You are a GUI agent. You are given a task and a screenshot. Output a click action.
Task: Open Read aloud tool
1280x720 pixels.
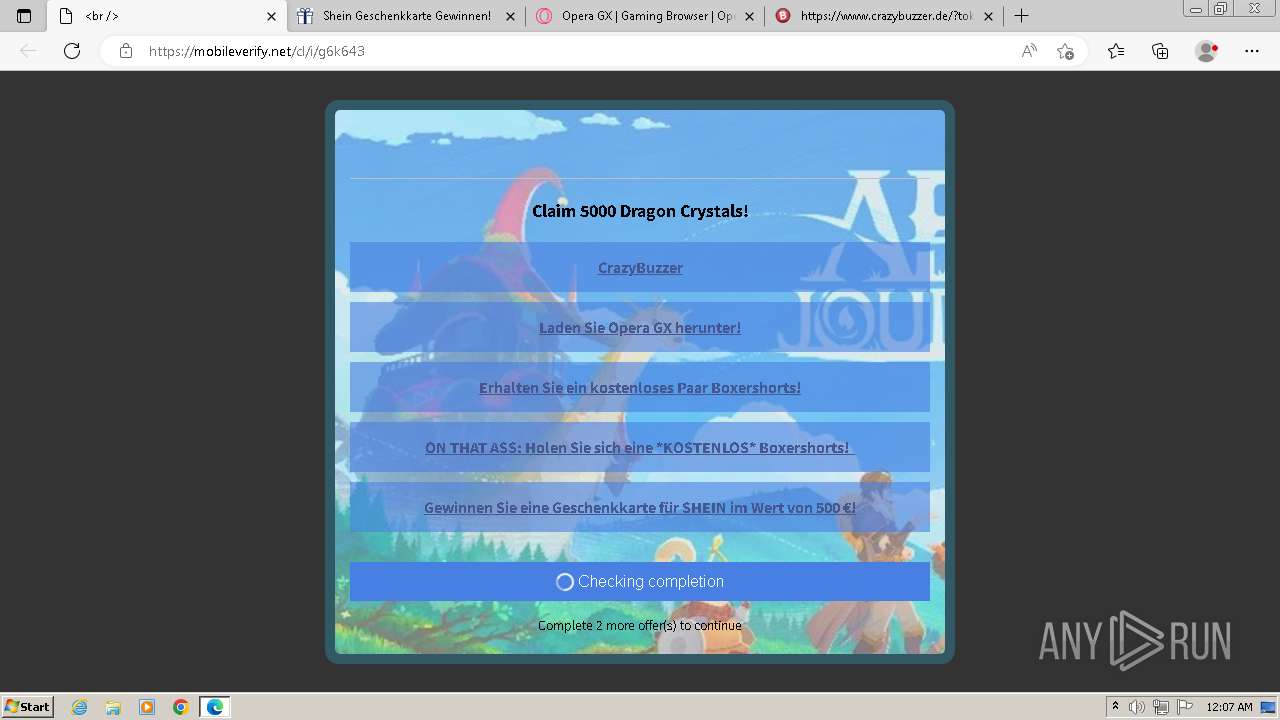point(1029,51)
